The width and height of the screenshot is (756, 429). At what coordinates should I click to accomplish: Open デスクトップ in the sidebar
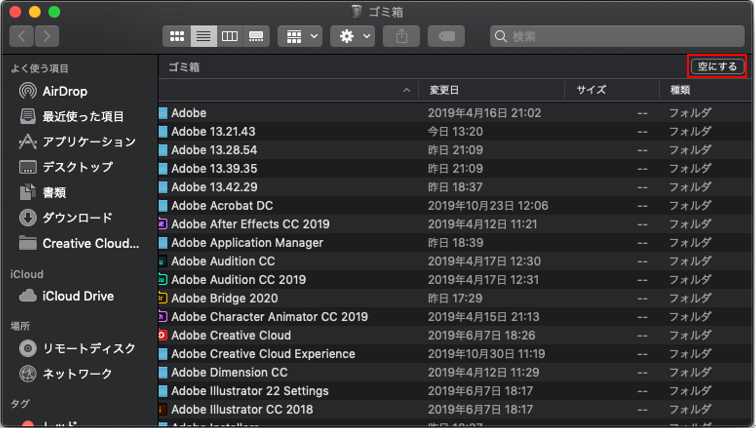[66, 167]
